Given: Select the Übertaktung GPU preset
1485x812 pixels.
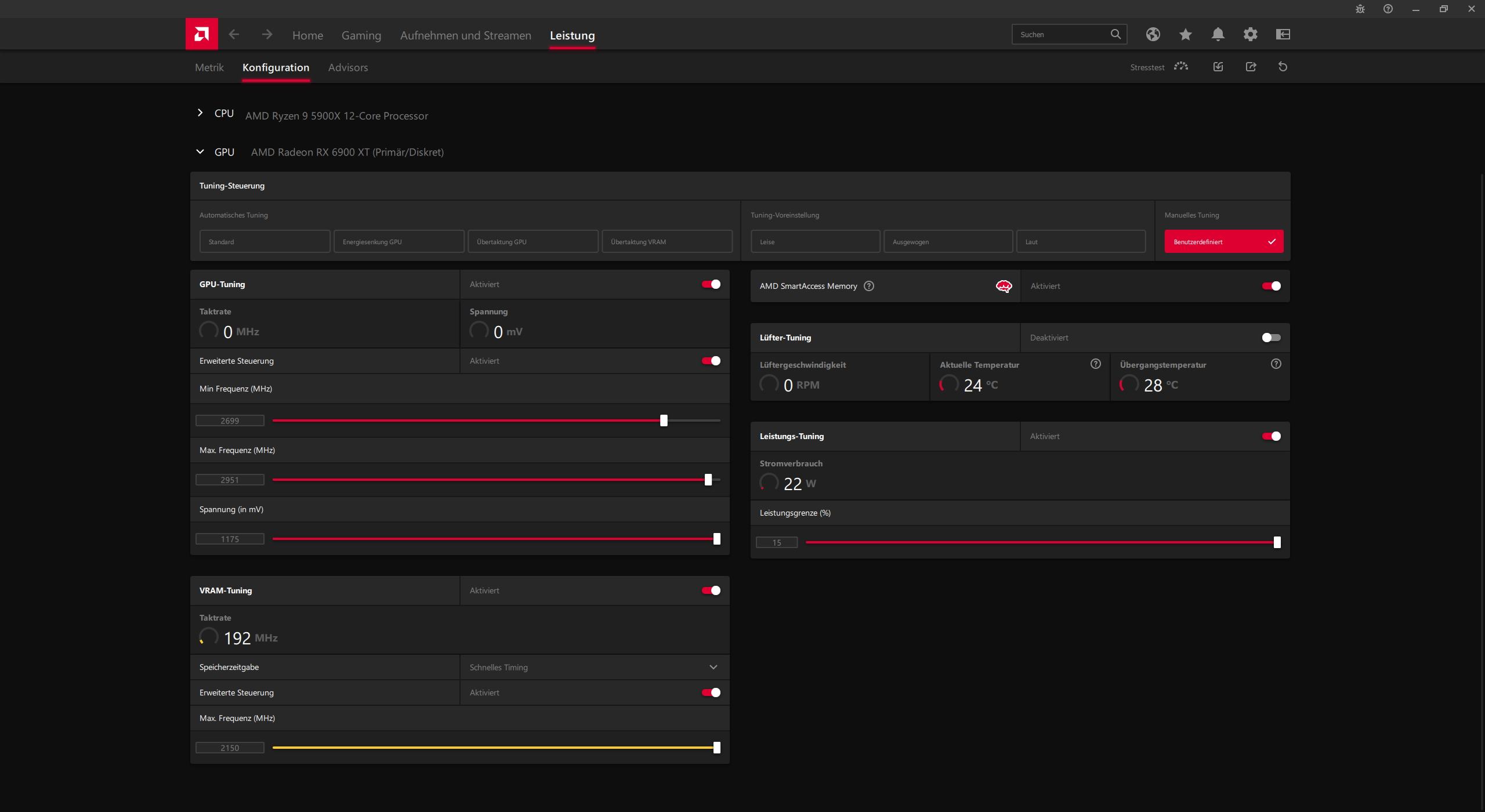Looking at the screenshot, I should click(x=533, y=241).
